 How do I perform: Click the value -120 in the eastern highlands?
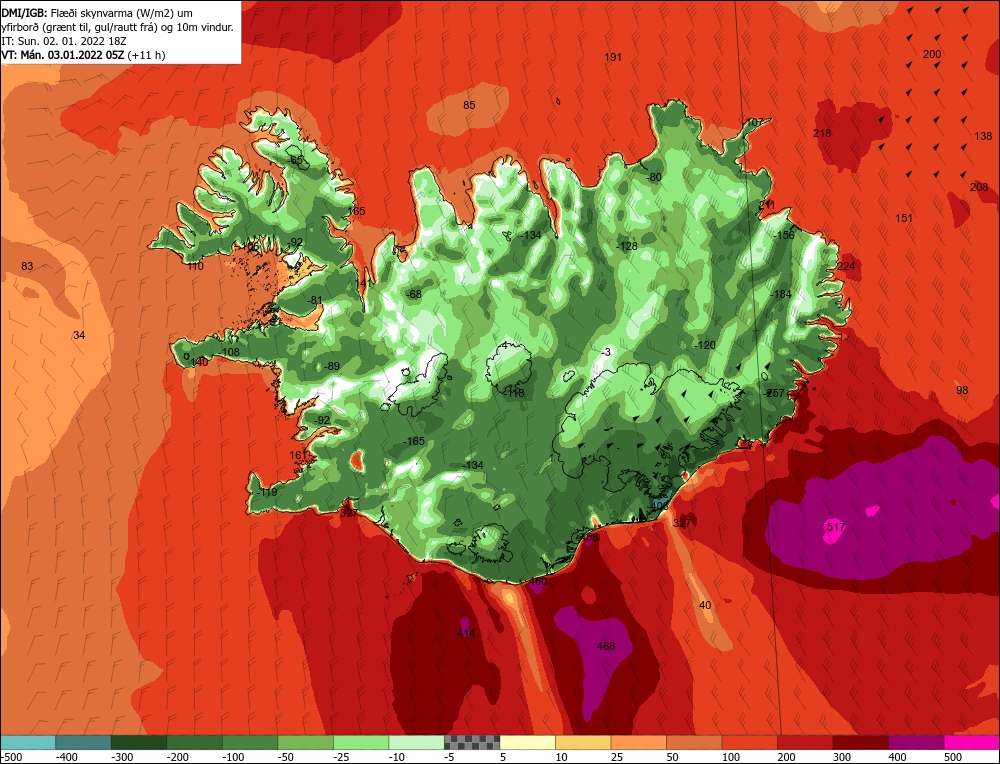click(x=704, y=345)
